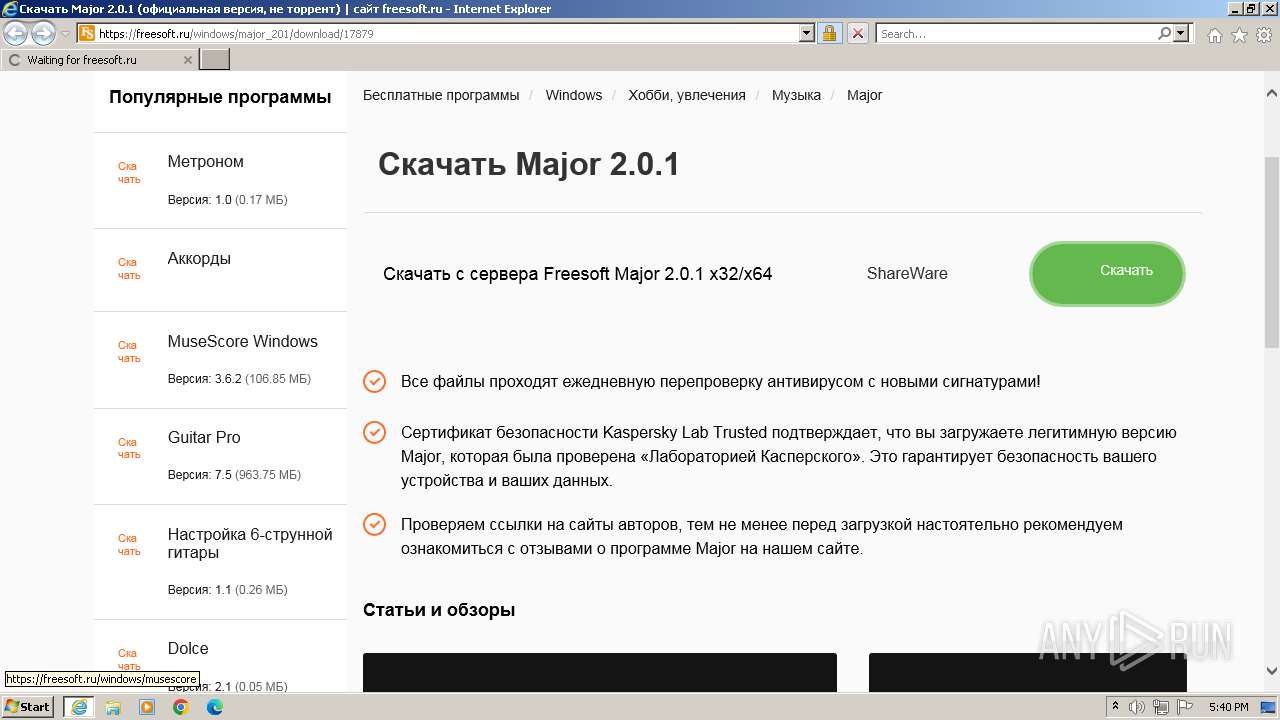Open File Explorer from the taskbar
Image resolution: width=1280 pixels, height=720 pixels.
click(113, 707)
